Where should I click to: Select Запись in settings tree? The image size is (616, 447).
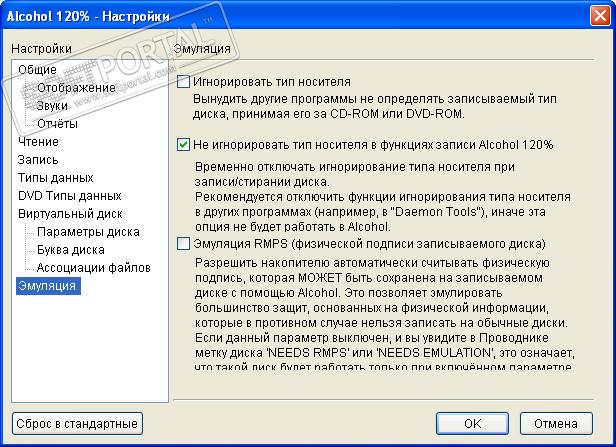pos(38,159)
